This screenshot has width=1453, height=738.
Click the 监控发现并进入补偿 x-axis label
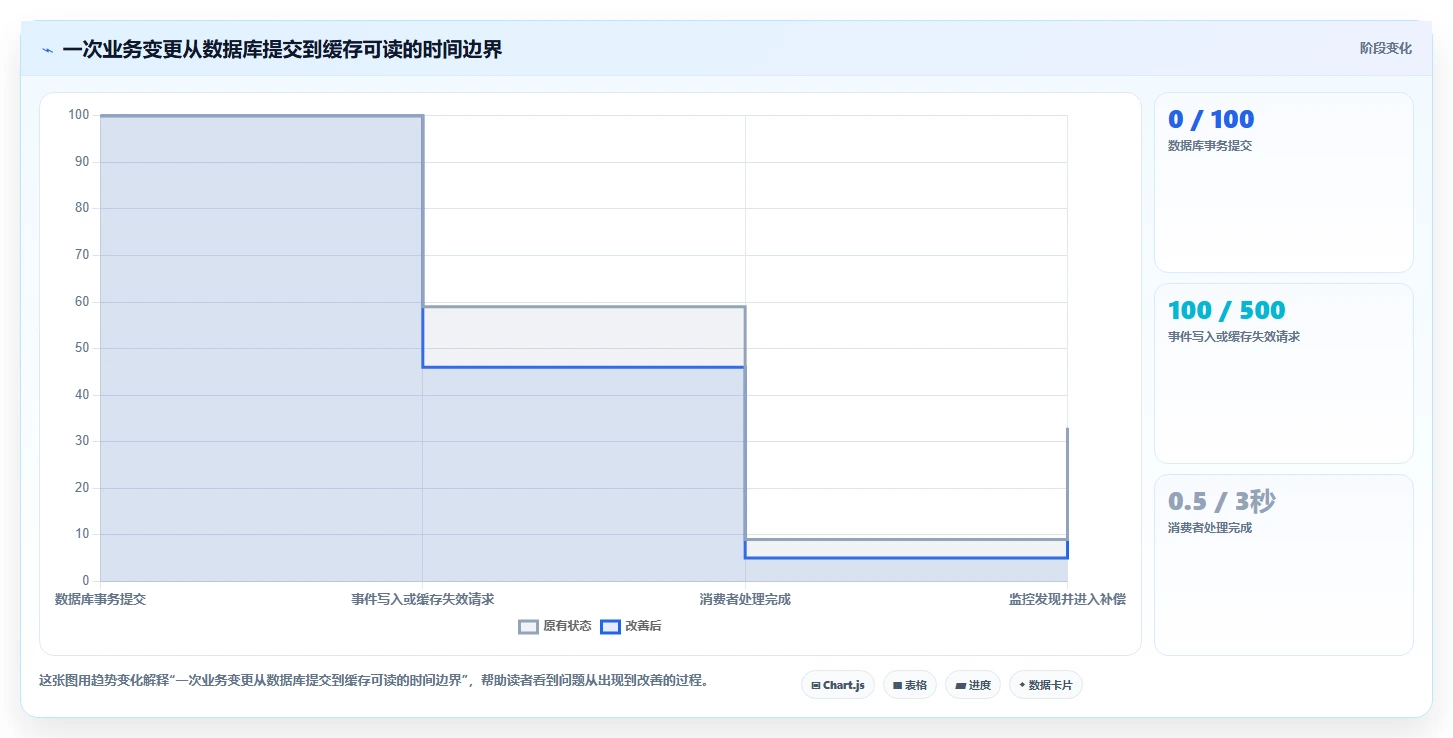pyautogui.click(x=1067, y=599)
